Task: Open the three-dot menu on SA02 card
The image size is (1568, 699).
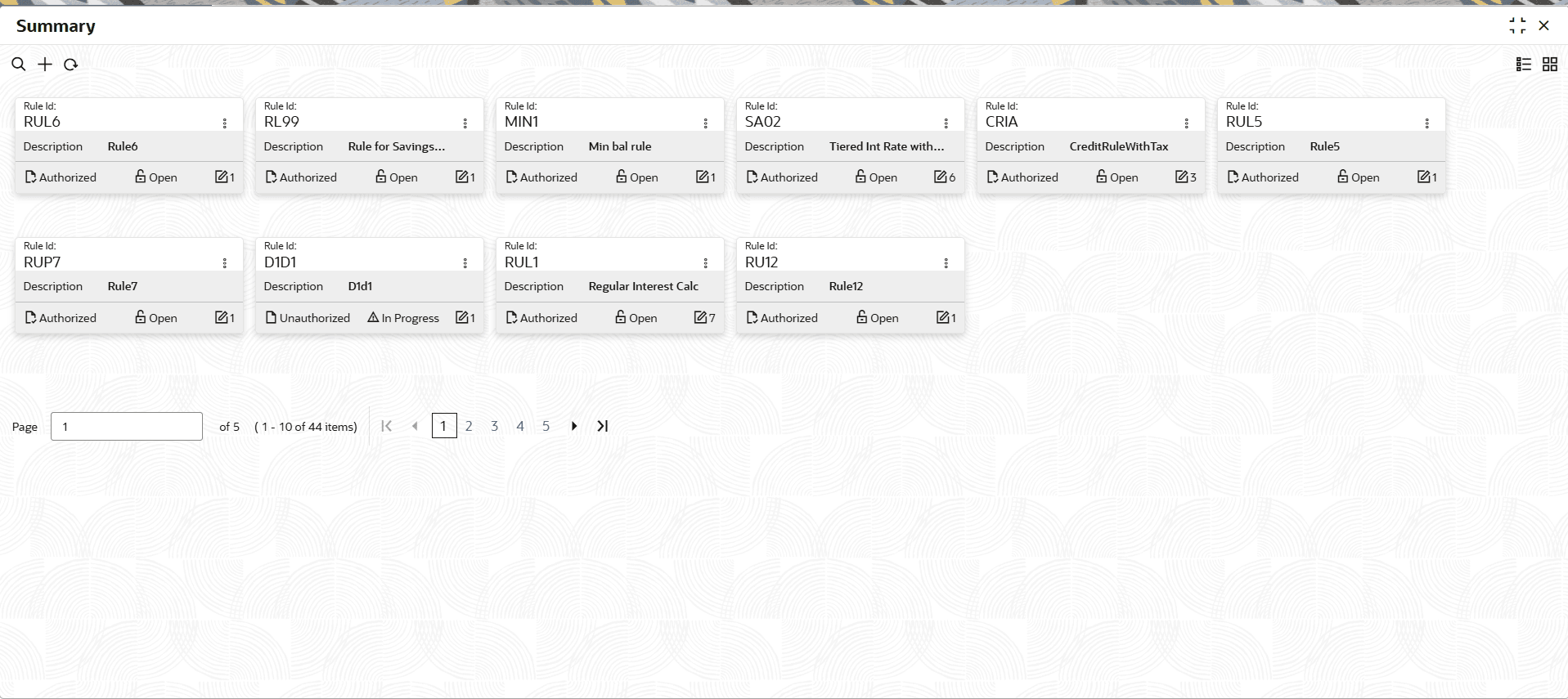Action: 946,123
